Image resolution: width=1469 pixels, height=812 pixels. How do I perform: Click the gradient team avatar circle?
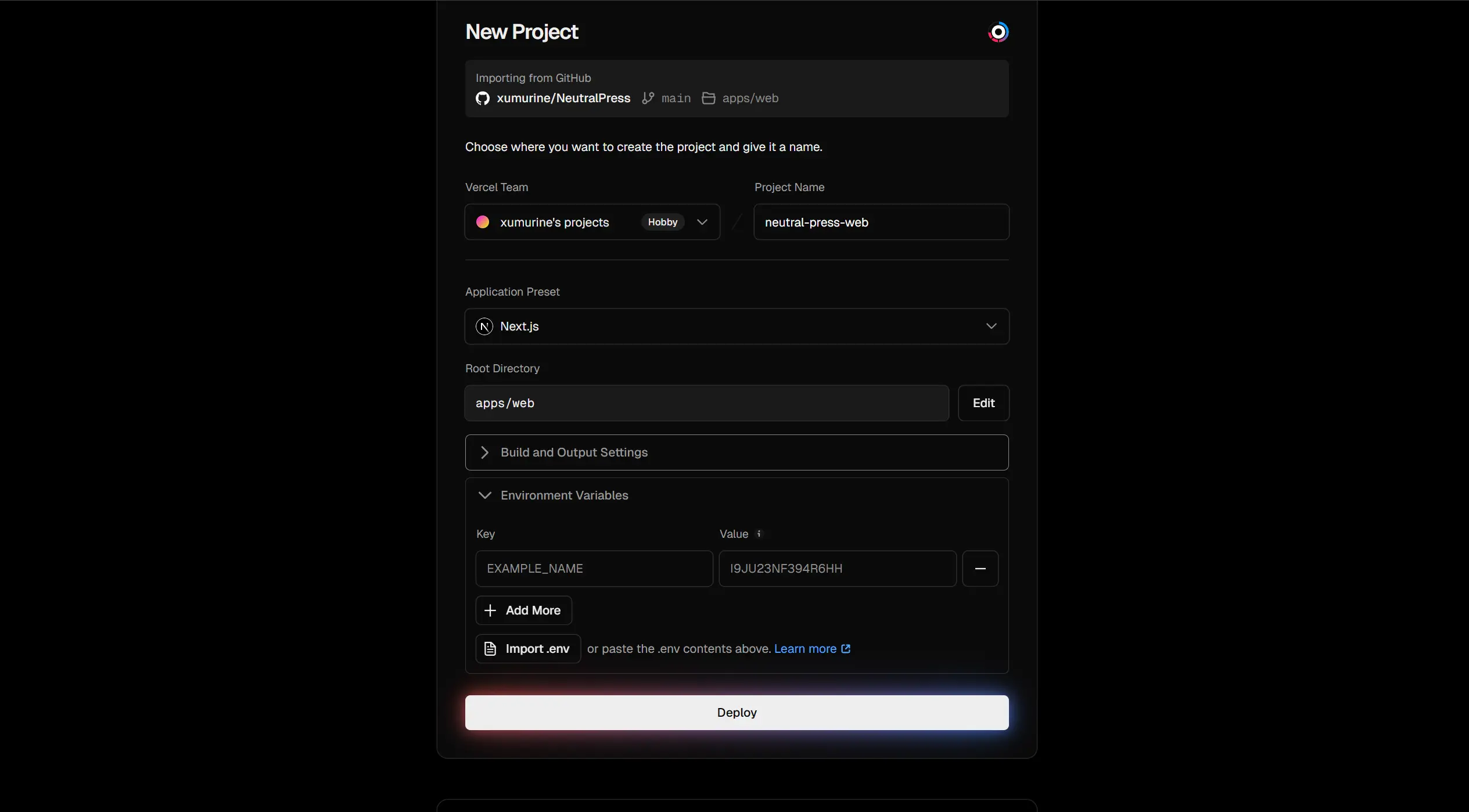(x=482, y=222)
